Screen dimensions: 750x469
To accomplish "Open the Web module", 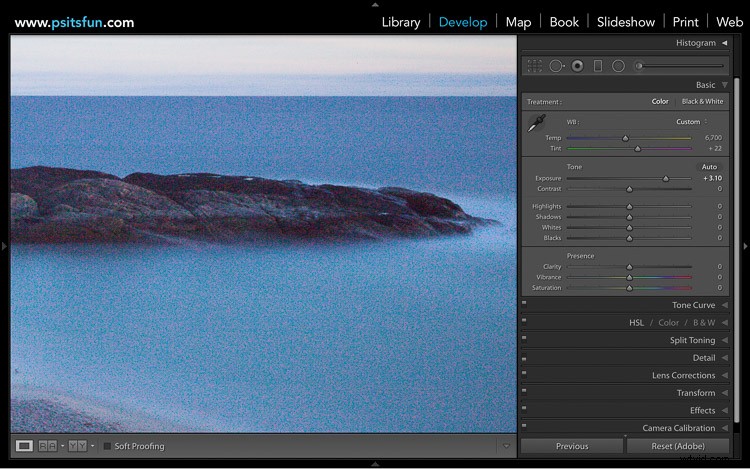I will click(x=729, y=22).
